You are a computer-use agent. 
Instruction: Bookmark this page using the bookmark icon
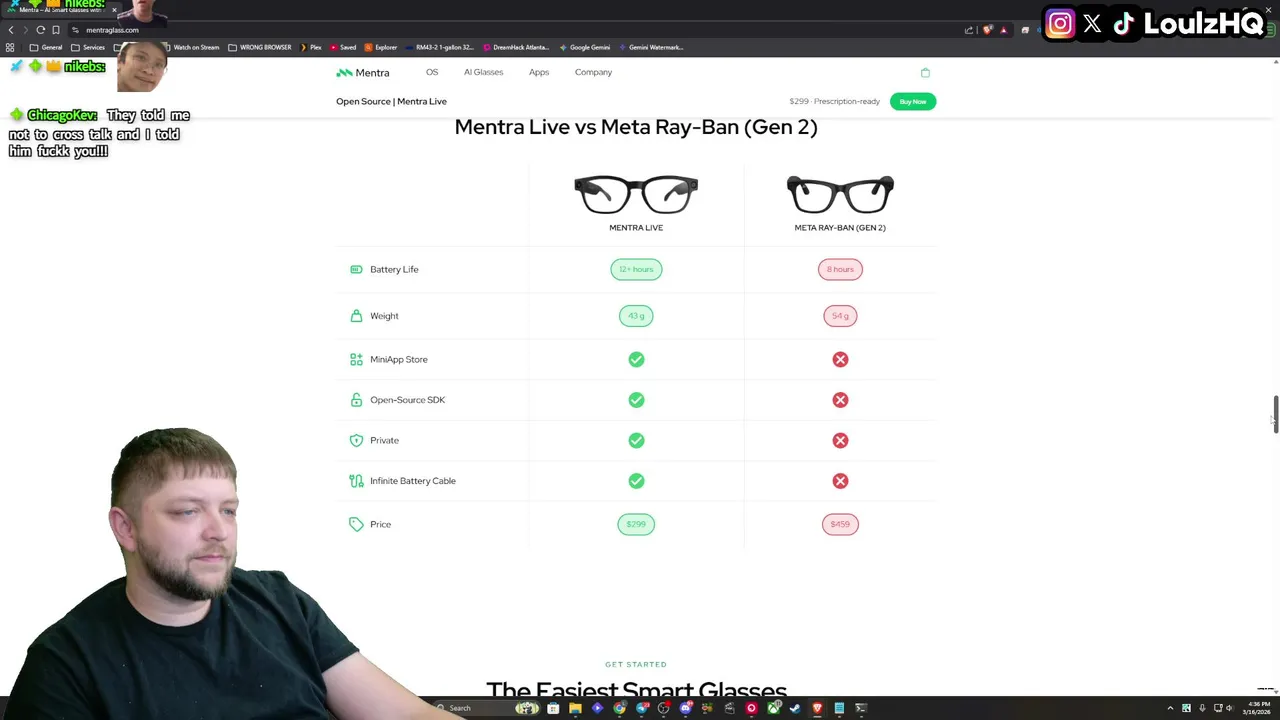[x=55, y=30]
